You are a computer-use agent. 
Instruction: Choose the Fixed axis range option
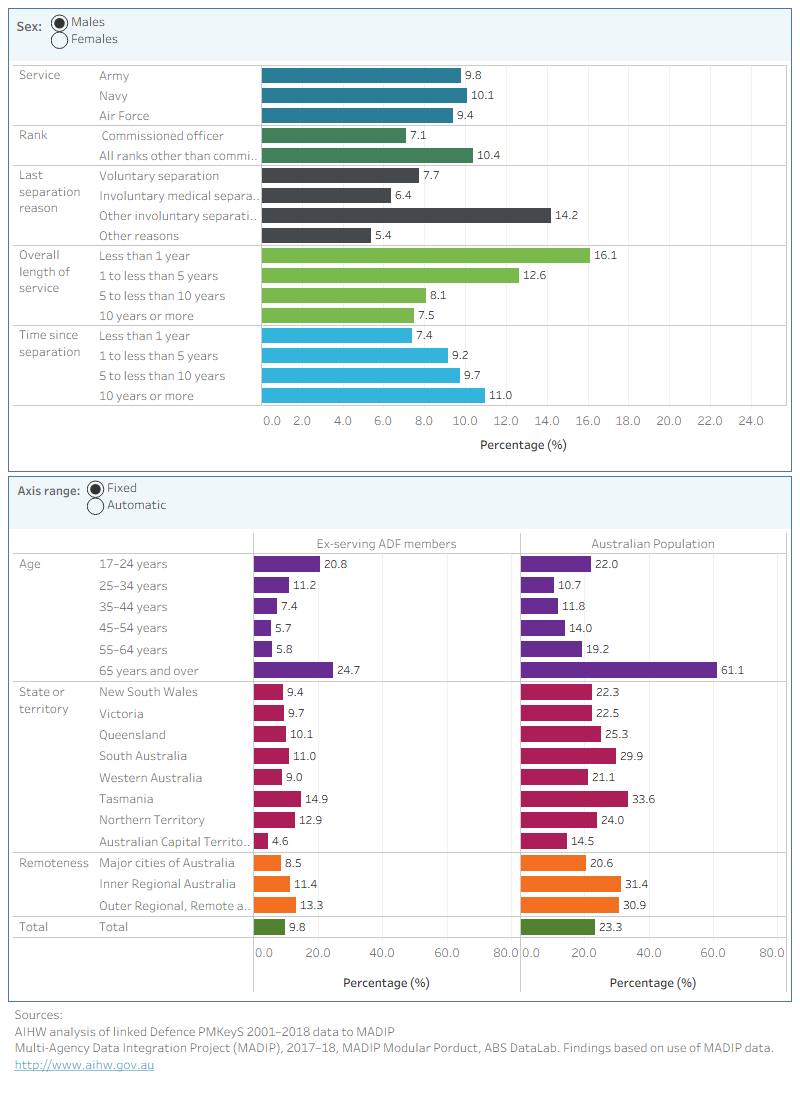[95, 489]
